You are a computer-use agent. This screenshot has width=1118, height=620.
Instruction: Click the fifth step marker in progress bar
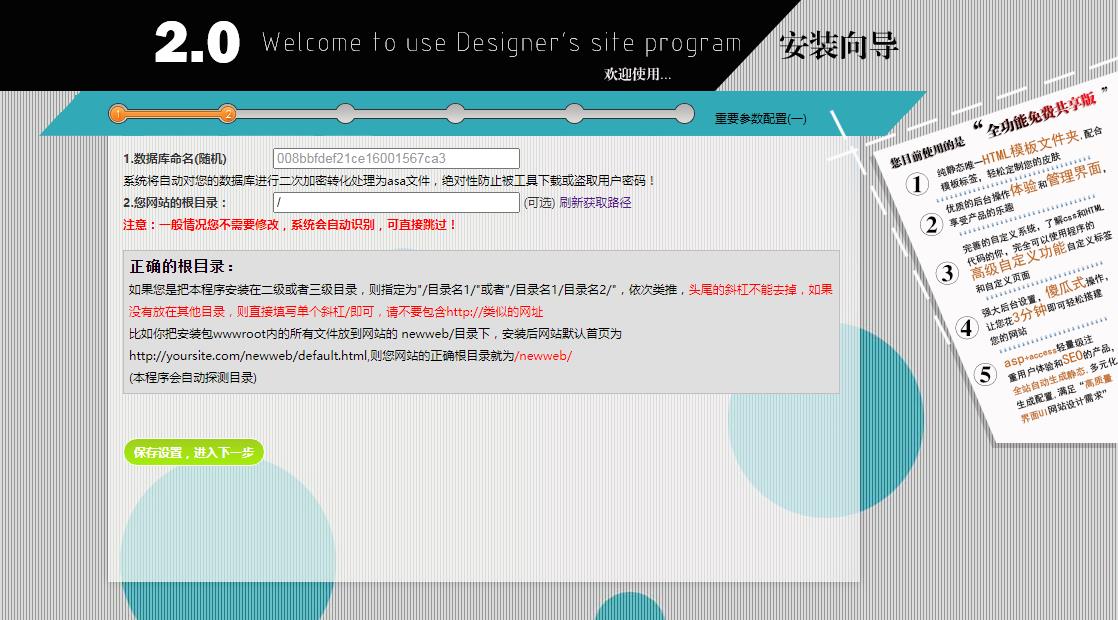point(574,113)
